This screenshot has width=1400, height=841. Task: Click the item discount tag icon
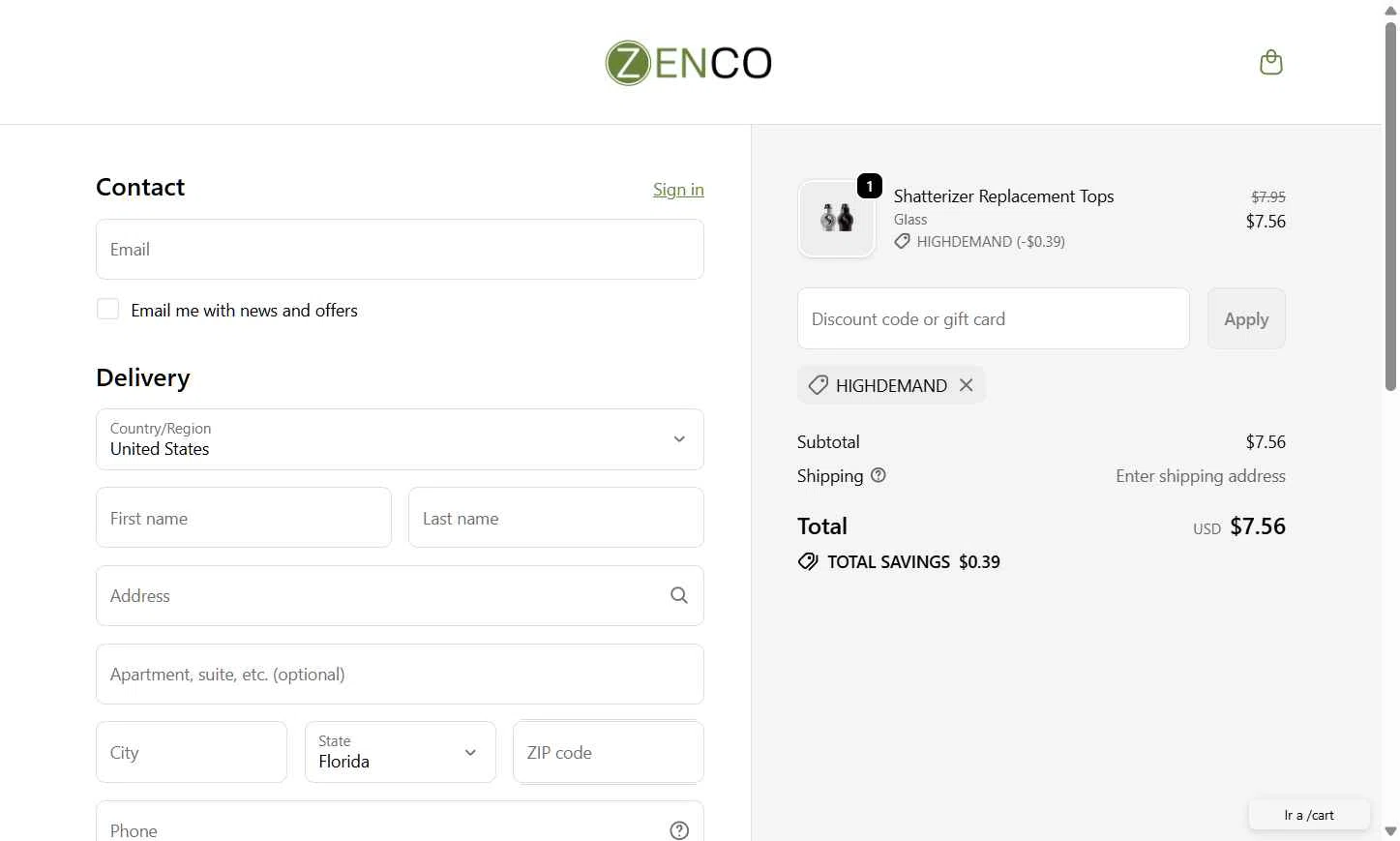(x=902, y=242)
